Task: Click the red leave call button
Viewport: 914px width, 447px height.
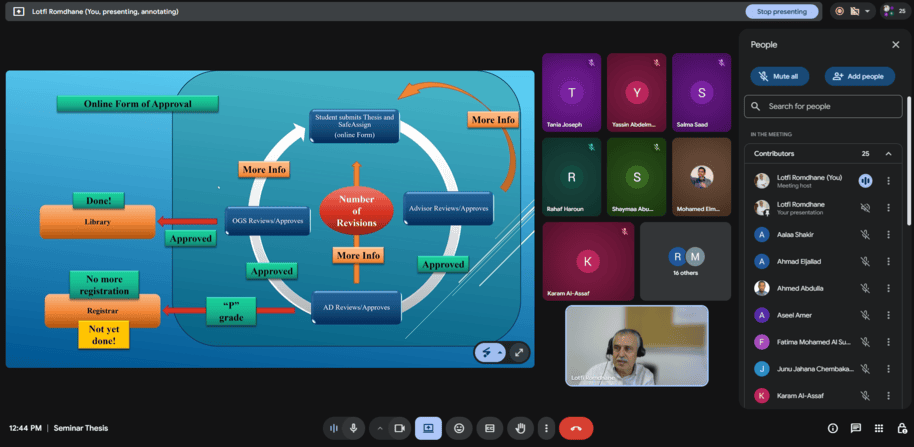Action: (x=575, y=428)
